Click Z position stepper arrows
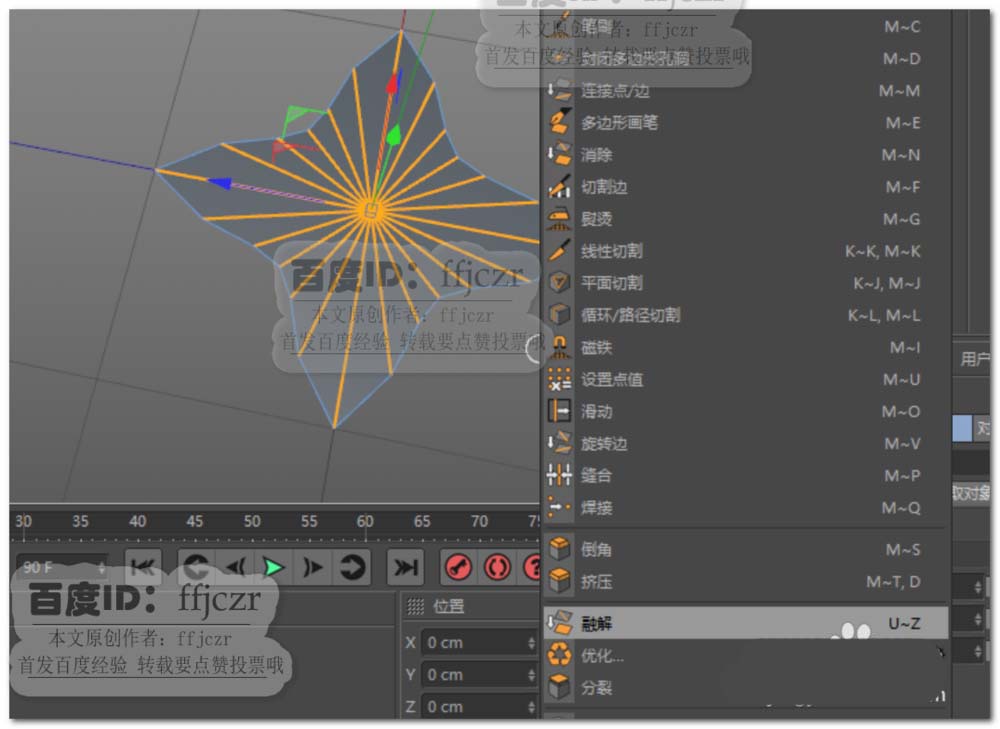Image resolution: width=1000 pixels, height=729 pixels. pos(531,706)
